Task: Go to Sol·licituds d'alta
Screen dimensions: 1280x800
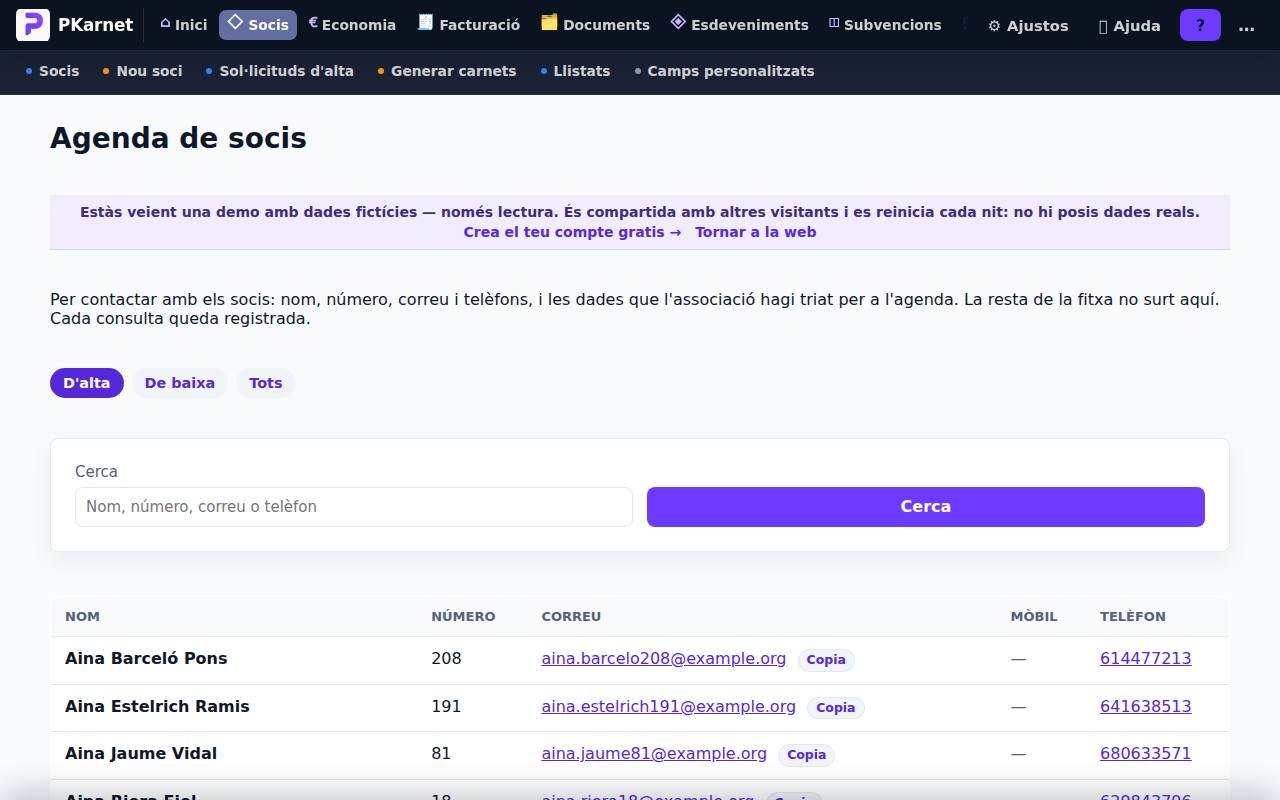Action: [x=280, y=71]
